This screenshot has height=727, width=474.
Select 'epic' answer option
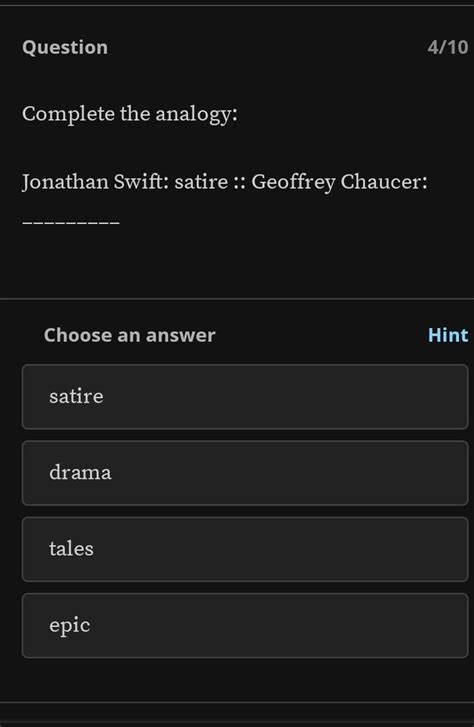click(x=245, y=625)
